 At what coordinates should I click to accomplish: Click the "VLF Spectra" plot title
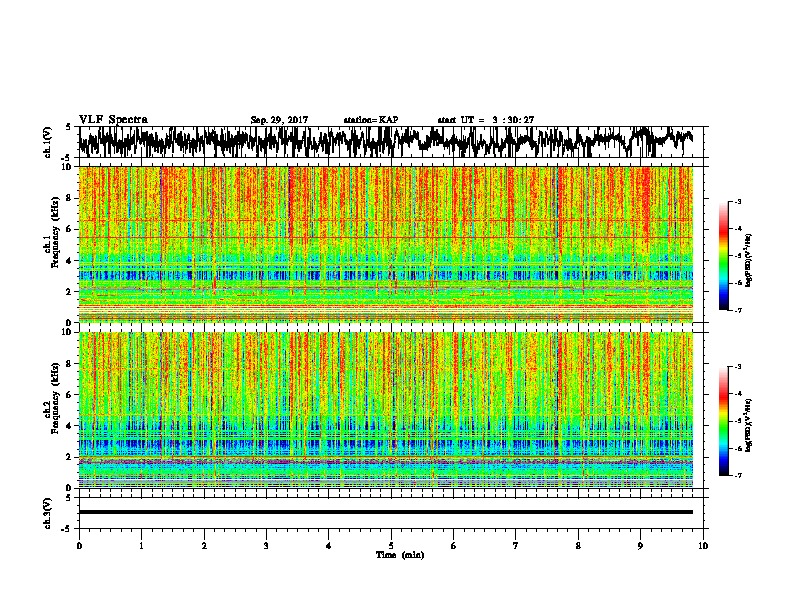click(113, 119)
